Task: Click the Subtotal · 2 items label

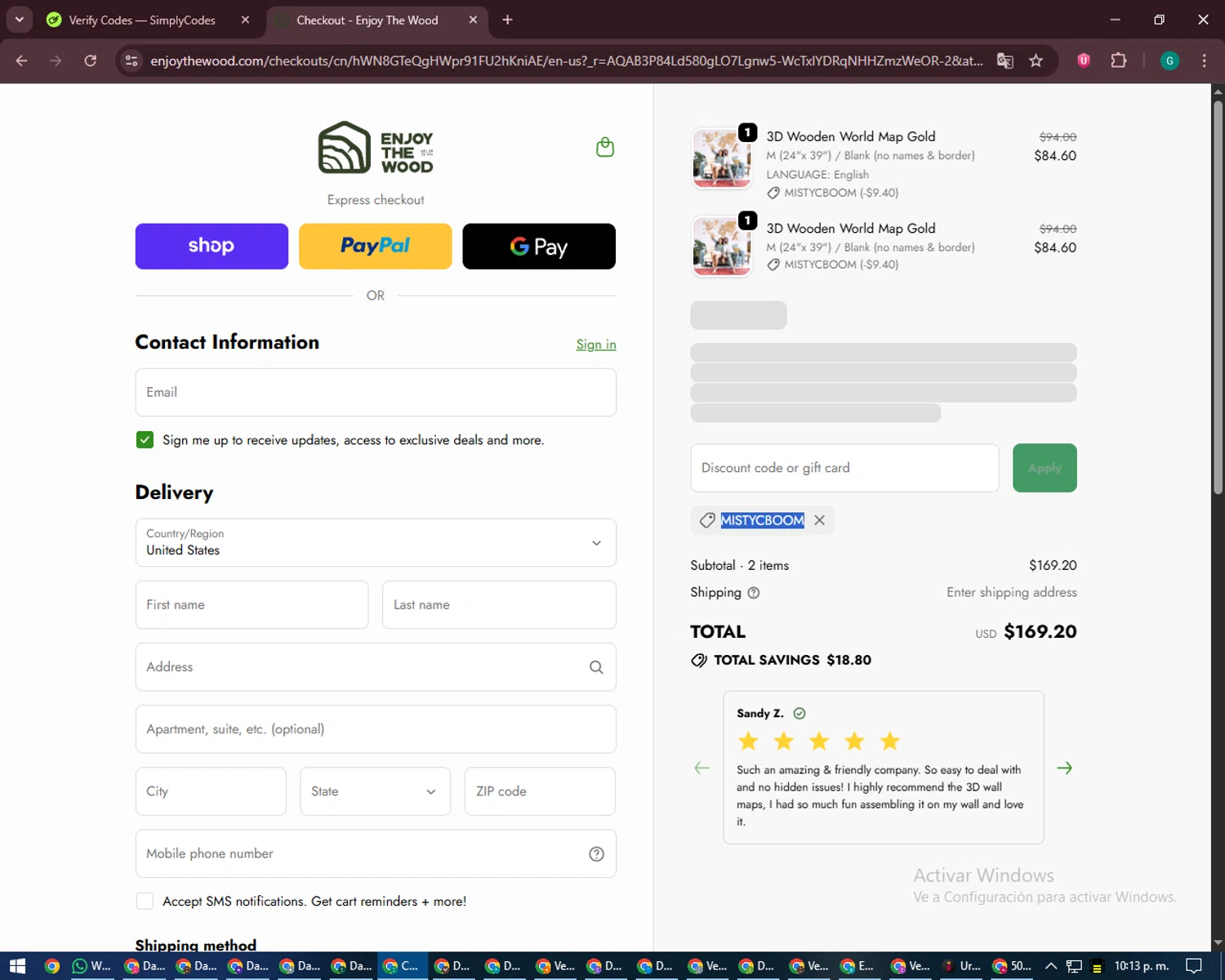Action: point(740,565)
